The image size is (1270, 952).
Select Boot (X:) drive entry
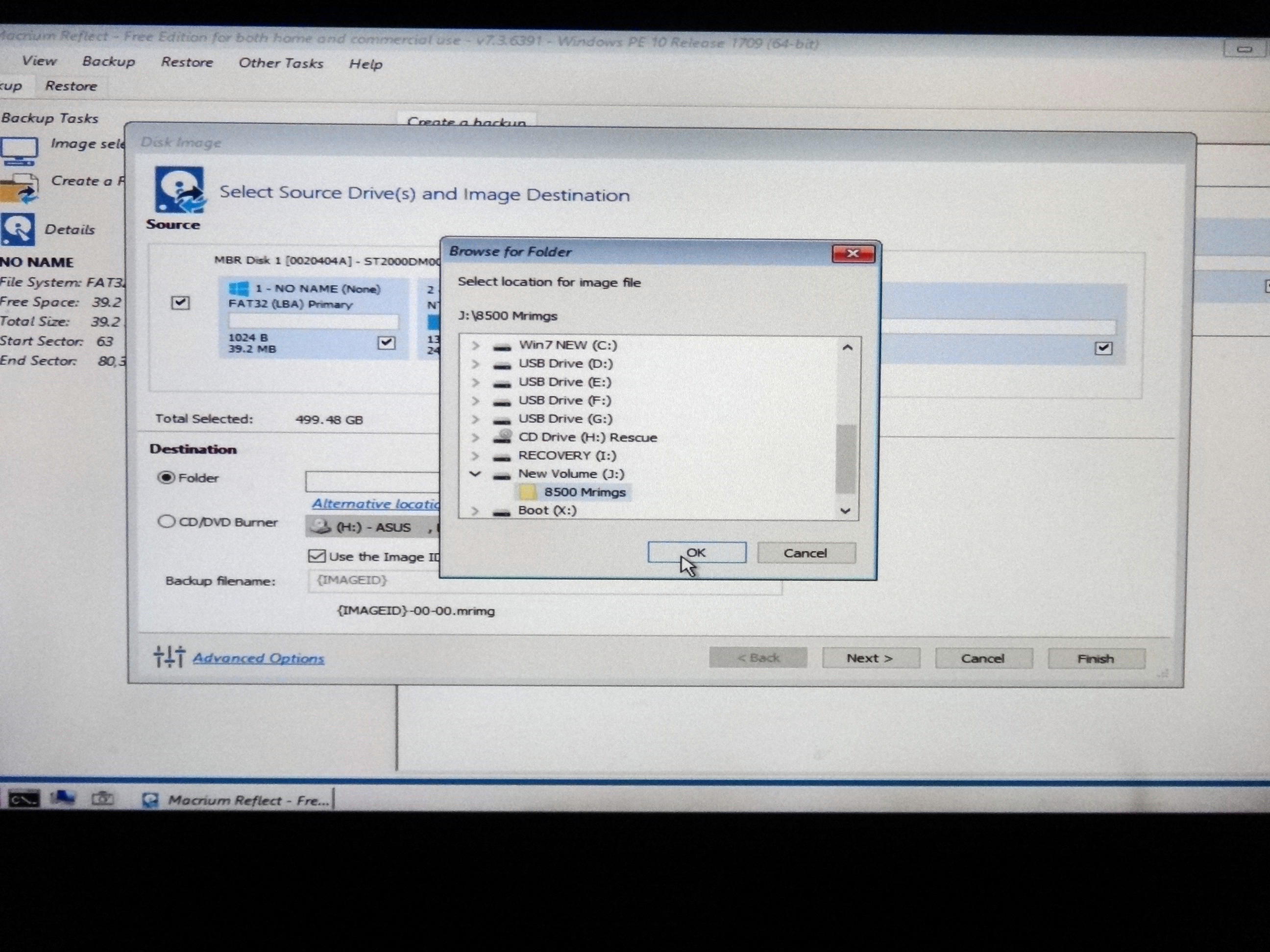(547, 510)
